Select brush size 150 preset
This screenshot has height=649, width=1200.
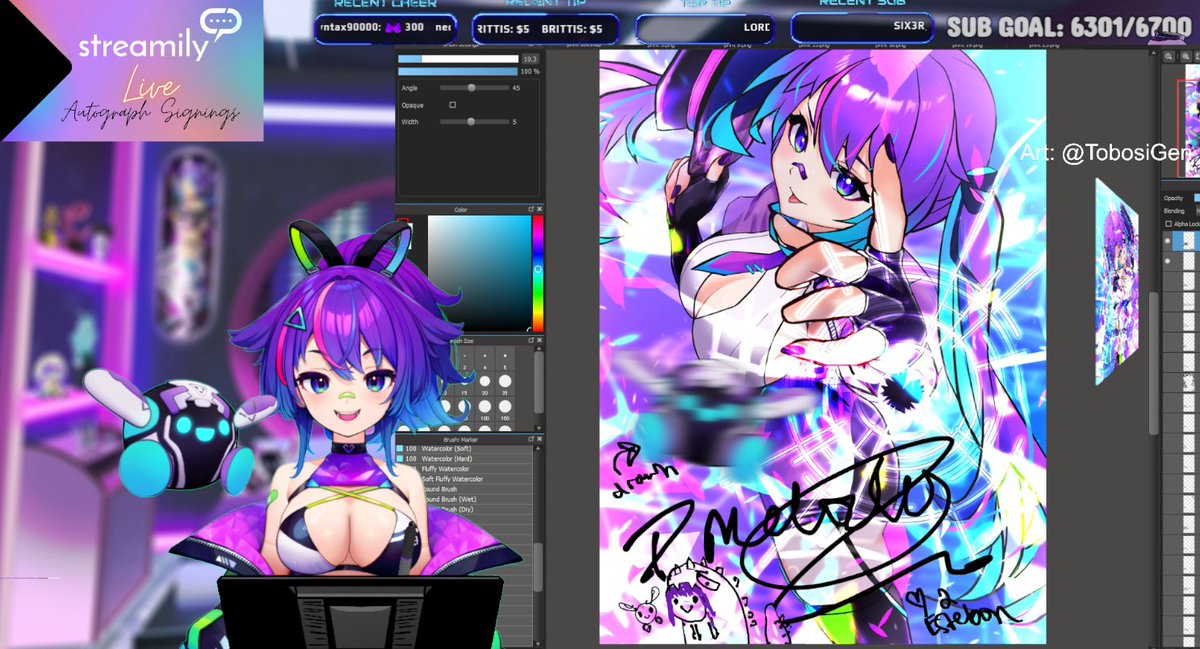tap(505, 411)
